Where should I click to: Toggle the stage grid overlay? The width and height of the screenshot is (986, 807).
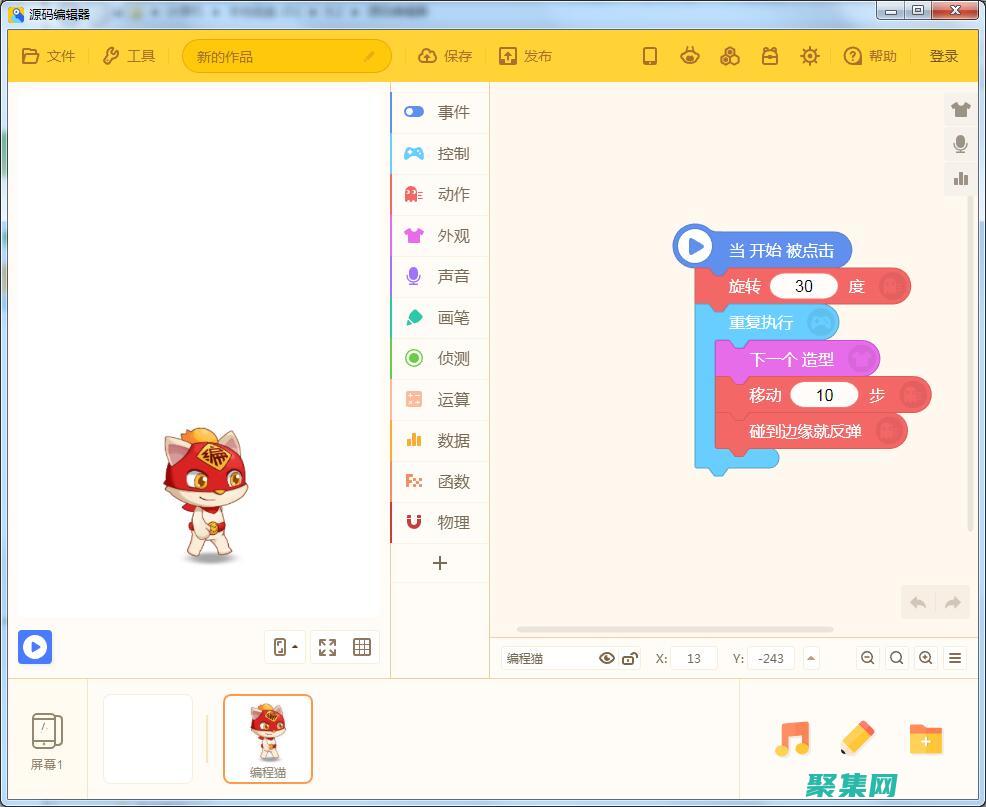[x=361, y=647]
